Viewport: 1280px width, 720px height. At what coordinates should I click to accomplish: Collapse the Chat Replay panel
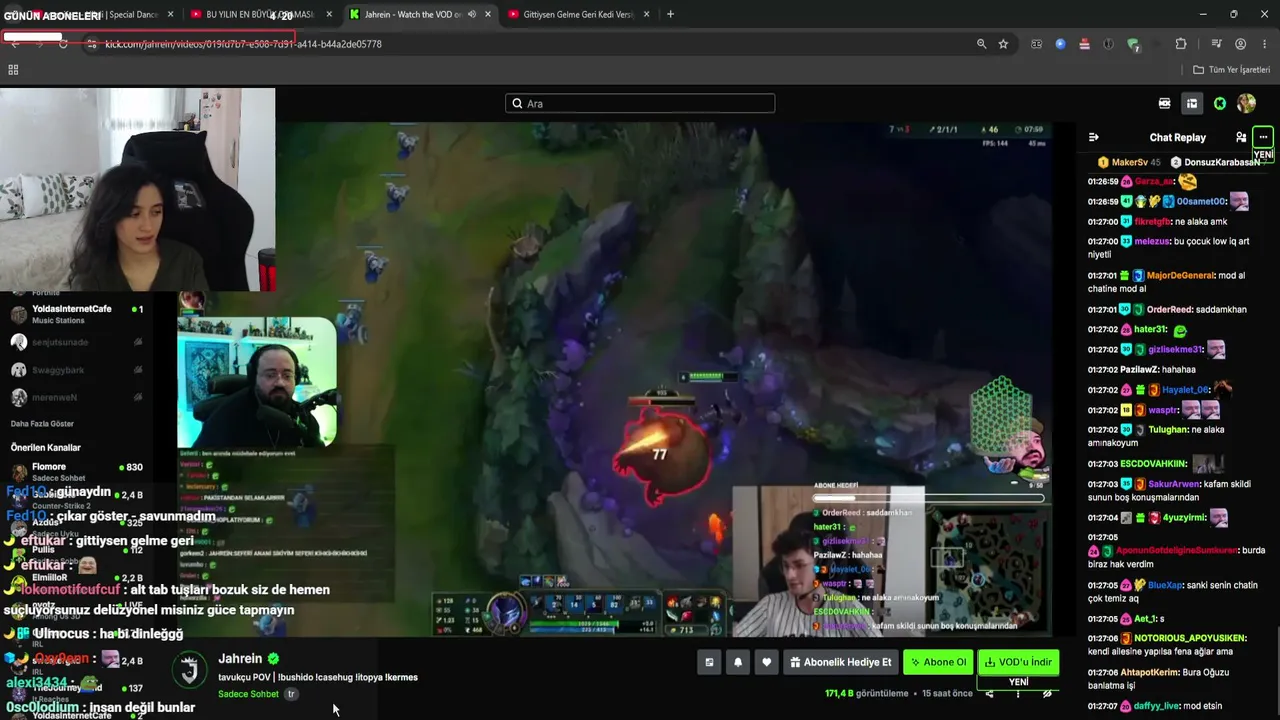coord(1094,137)
